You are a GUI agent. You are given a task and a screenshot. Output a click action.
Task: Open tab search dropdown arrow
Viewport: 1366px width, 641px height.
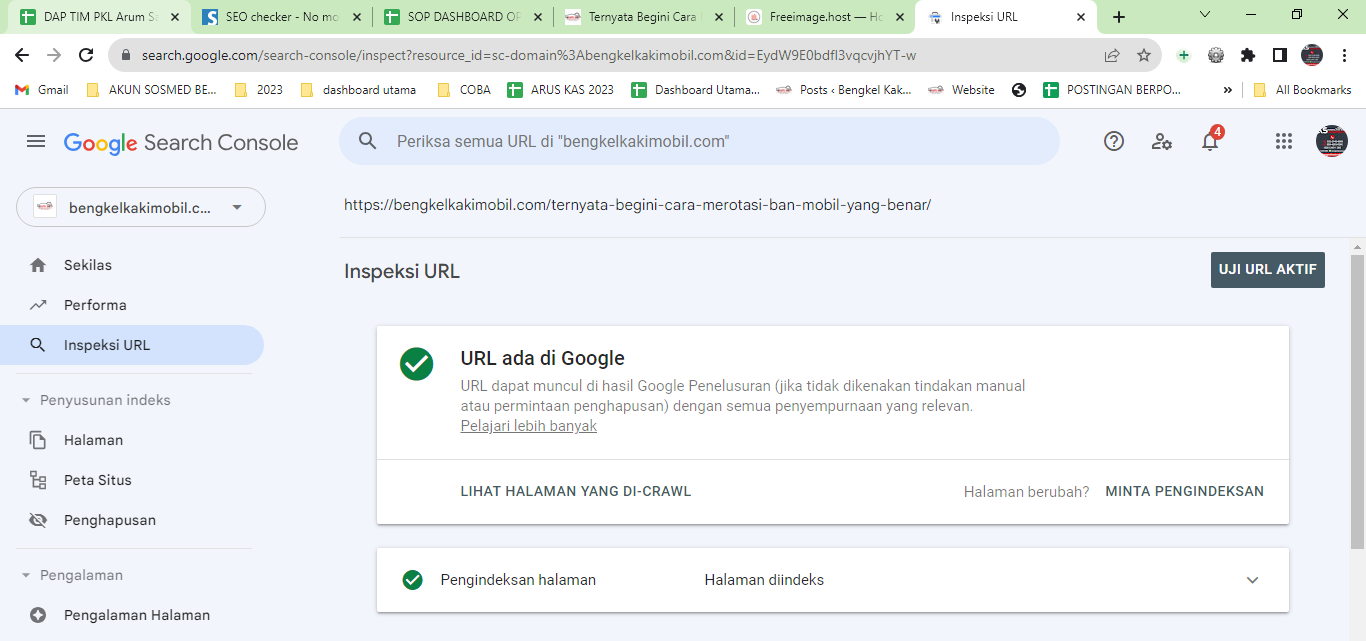tap(1204, 15)
